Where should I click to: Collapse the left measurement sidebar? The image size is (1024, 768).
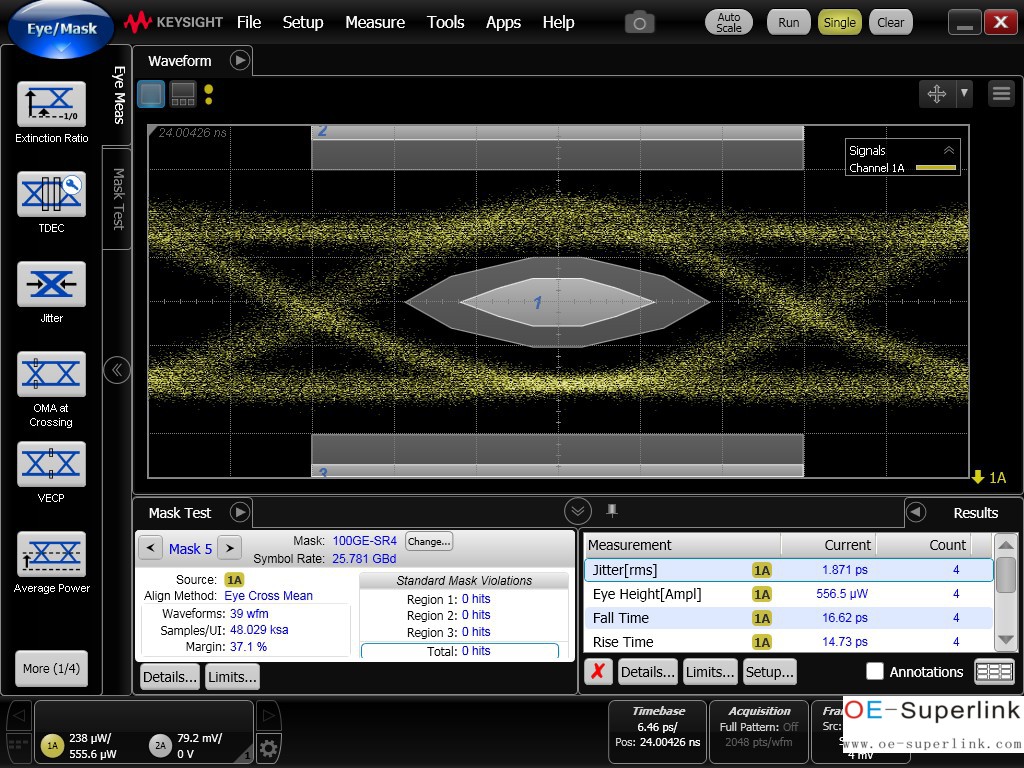pyautogui.click(x=117, y=370)
